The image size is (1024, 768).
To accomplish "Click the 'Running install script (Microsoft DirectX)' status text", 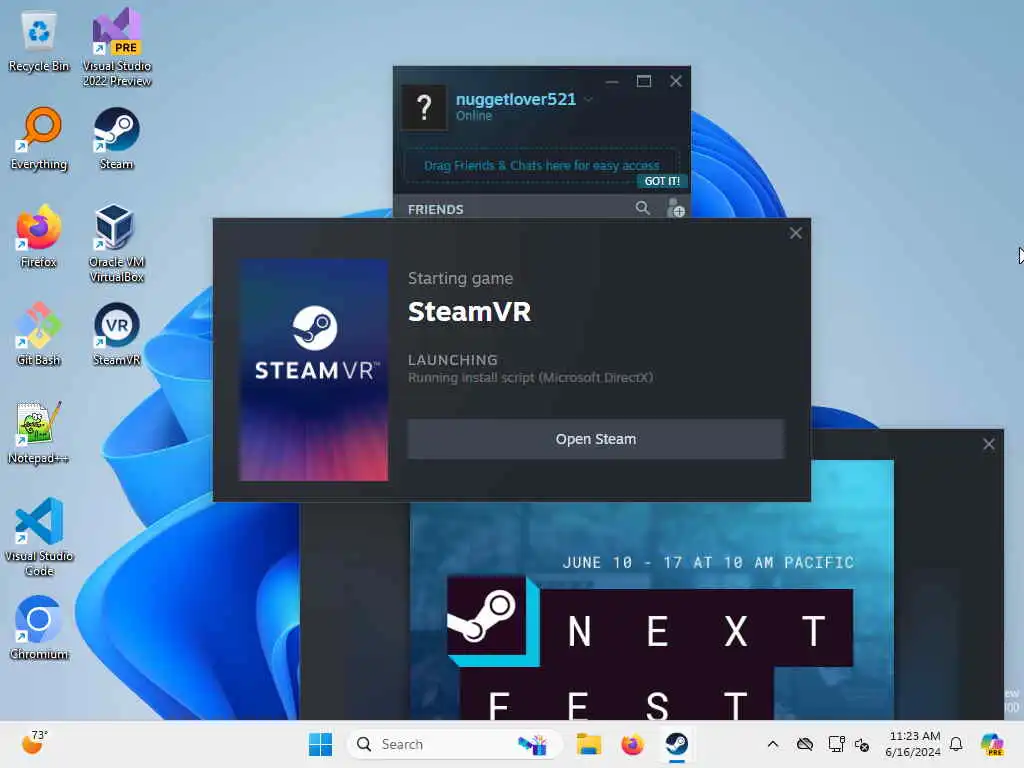I will 530,377.
